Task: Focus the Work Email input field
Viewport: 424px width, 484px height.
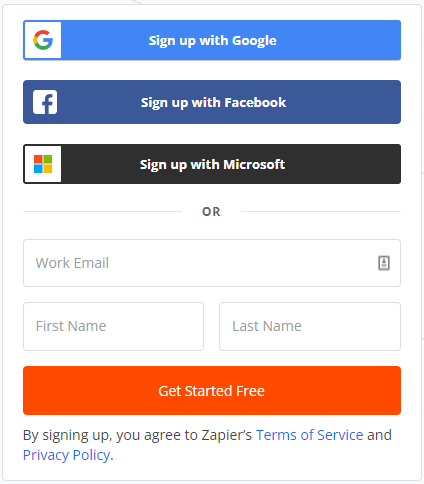Action: point(212,263)
